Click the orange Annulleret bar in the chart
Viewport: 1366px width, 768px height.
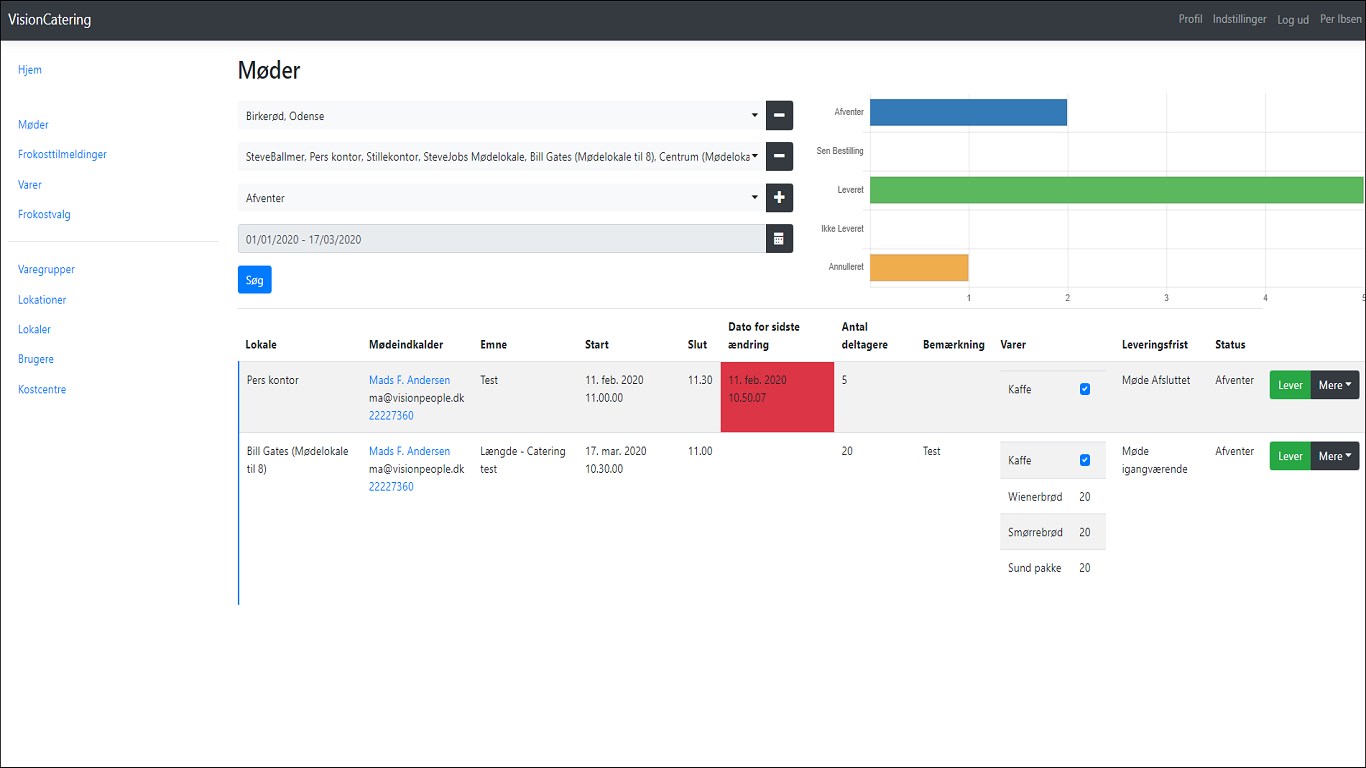tap(919, 267)
